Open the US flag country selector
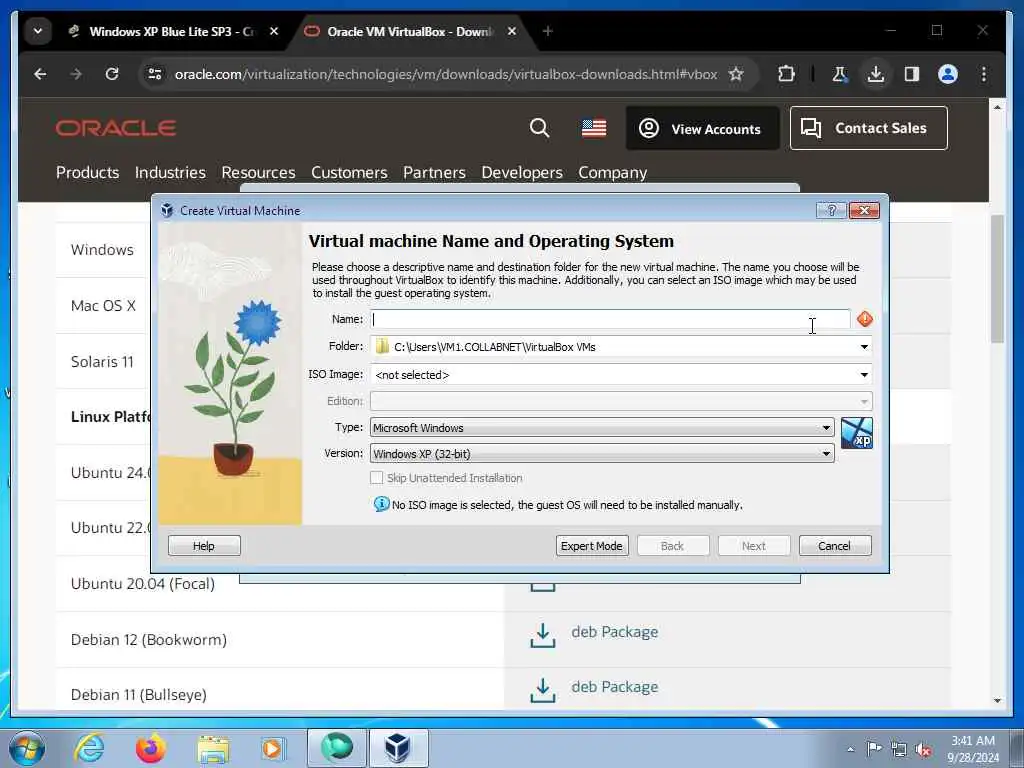The height and width of the screenshot is (768, 1024). coord(594,128)
